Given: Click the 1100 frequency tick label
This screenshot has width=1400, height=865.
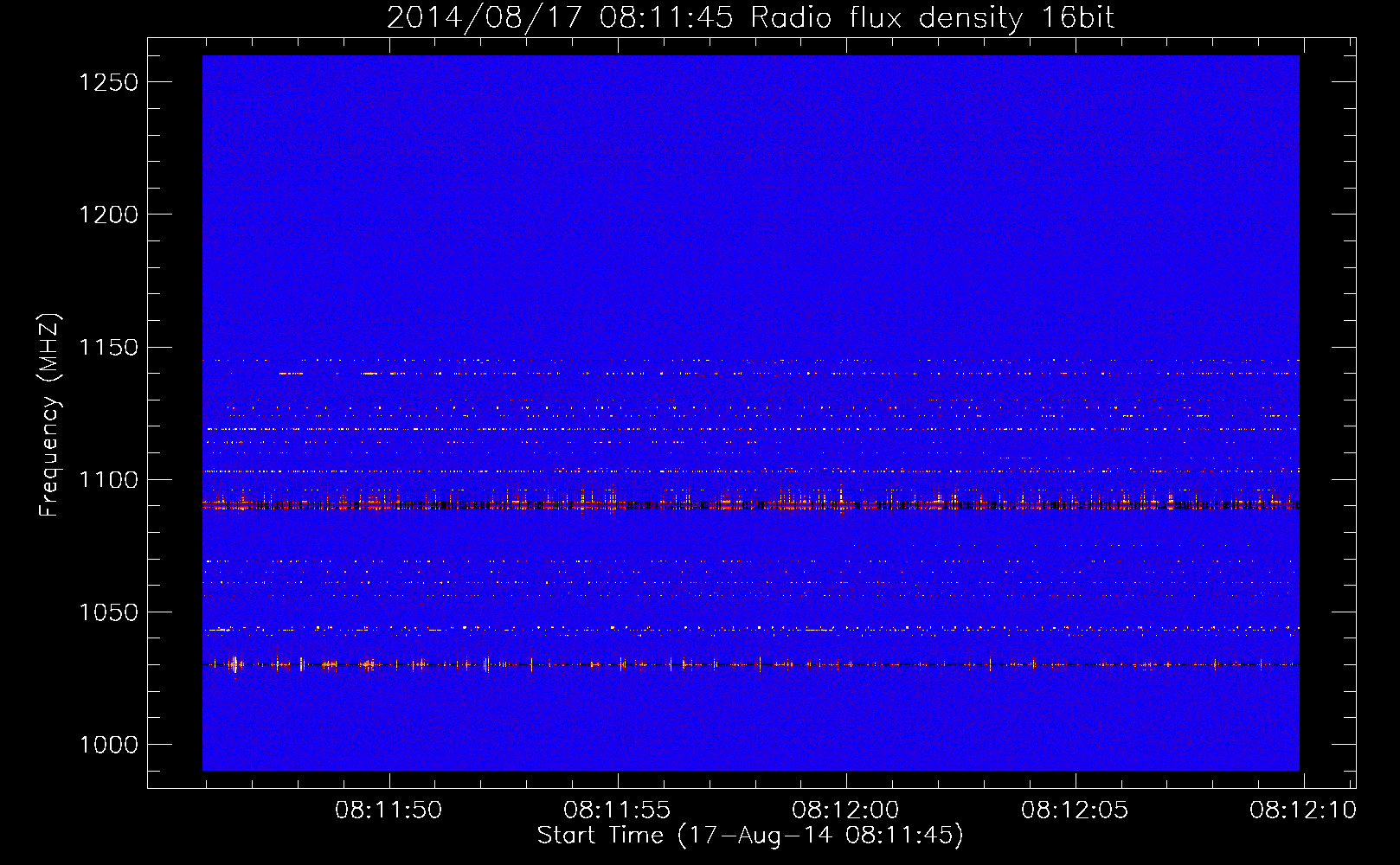Looking at the screenshot, I should coord(109,480).
